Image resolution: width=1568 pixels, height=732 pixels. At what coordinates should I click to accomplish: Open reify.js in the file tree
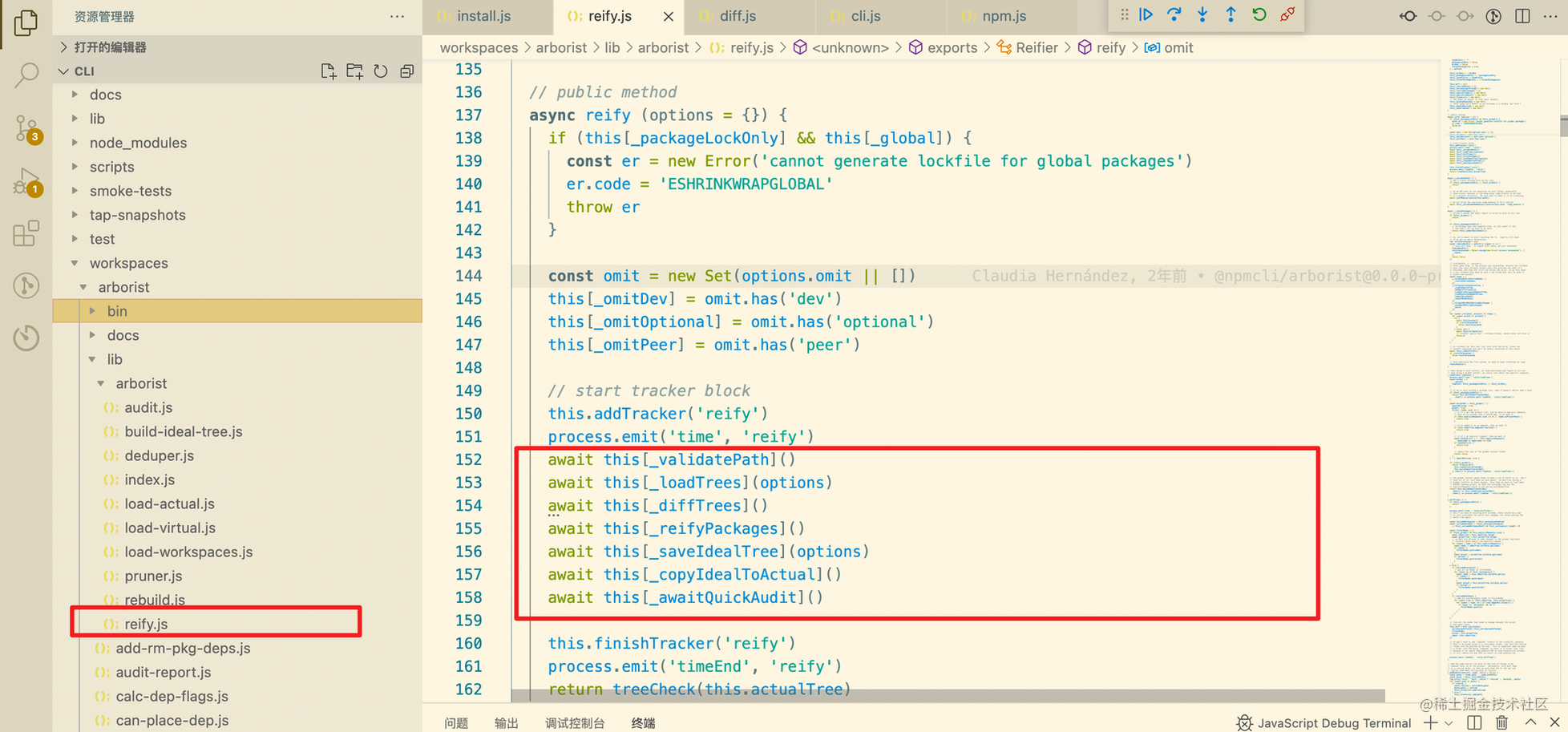coord(237,624)
